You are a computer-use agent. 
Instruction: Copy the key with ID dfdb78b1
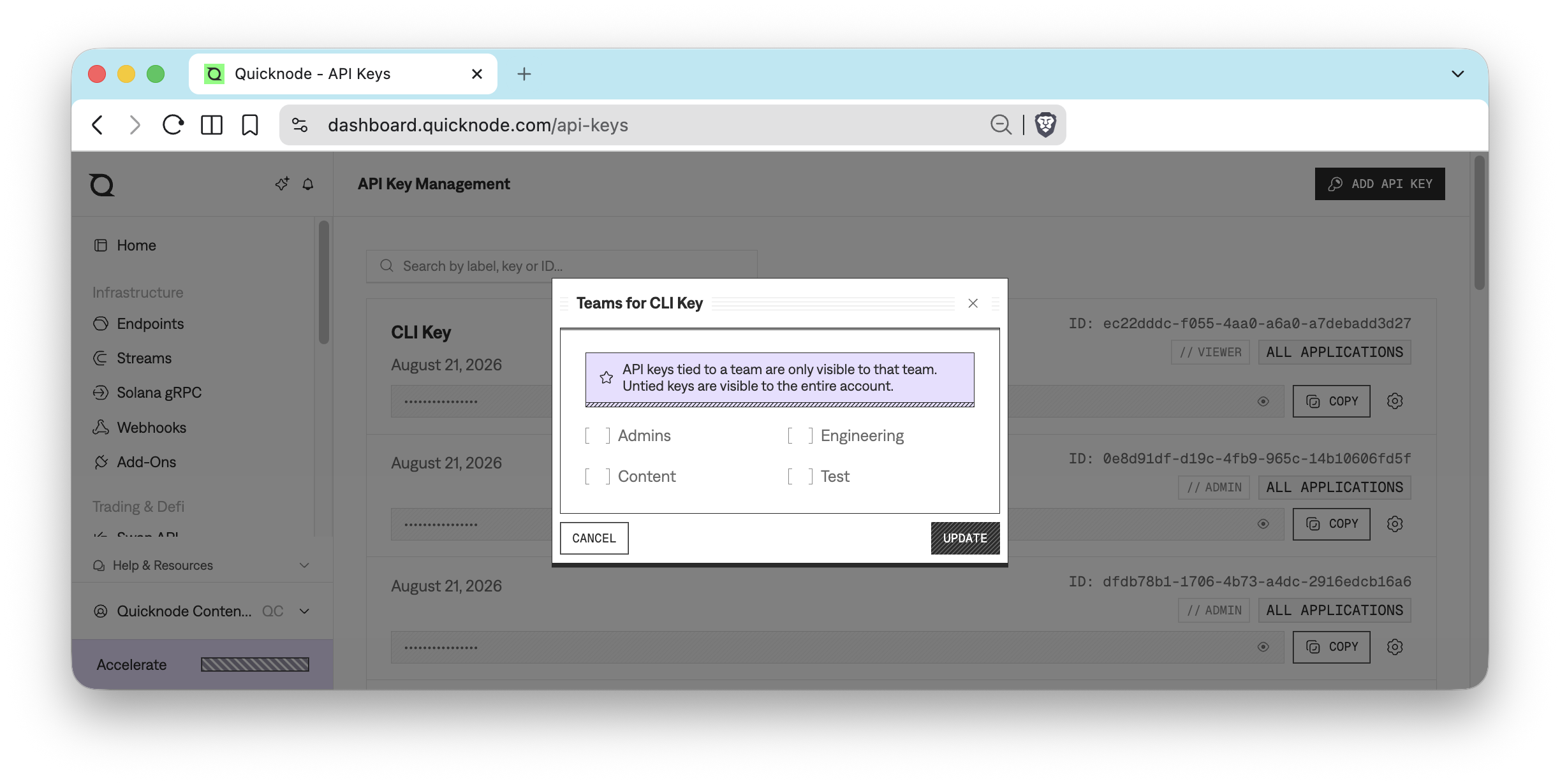coord(1331,647)
